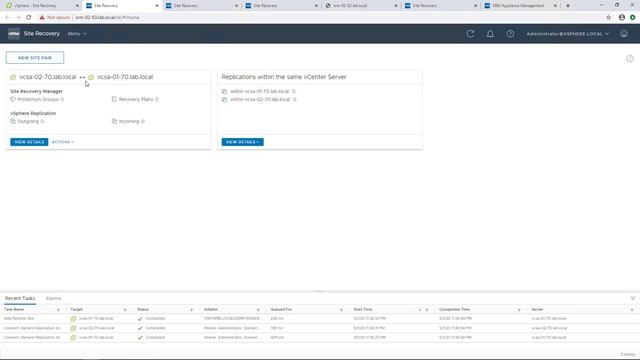Click the vcsa-02-70.lab.local vCenter icon in site pair
This screenshot has width=640, height=360.
(13, 77)
